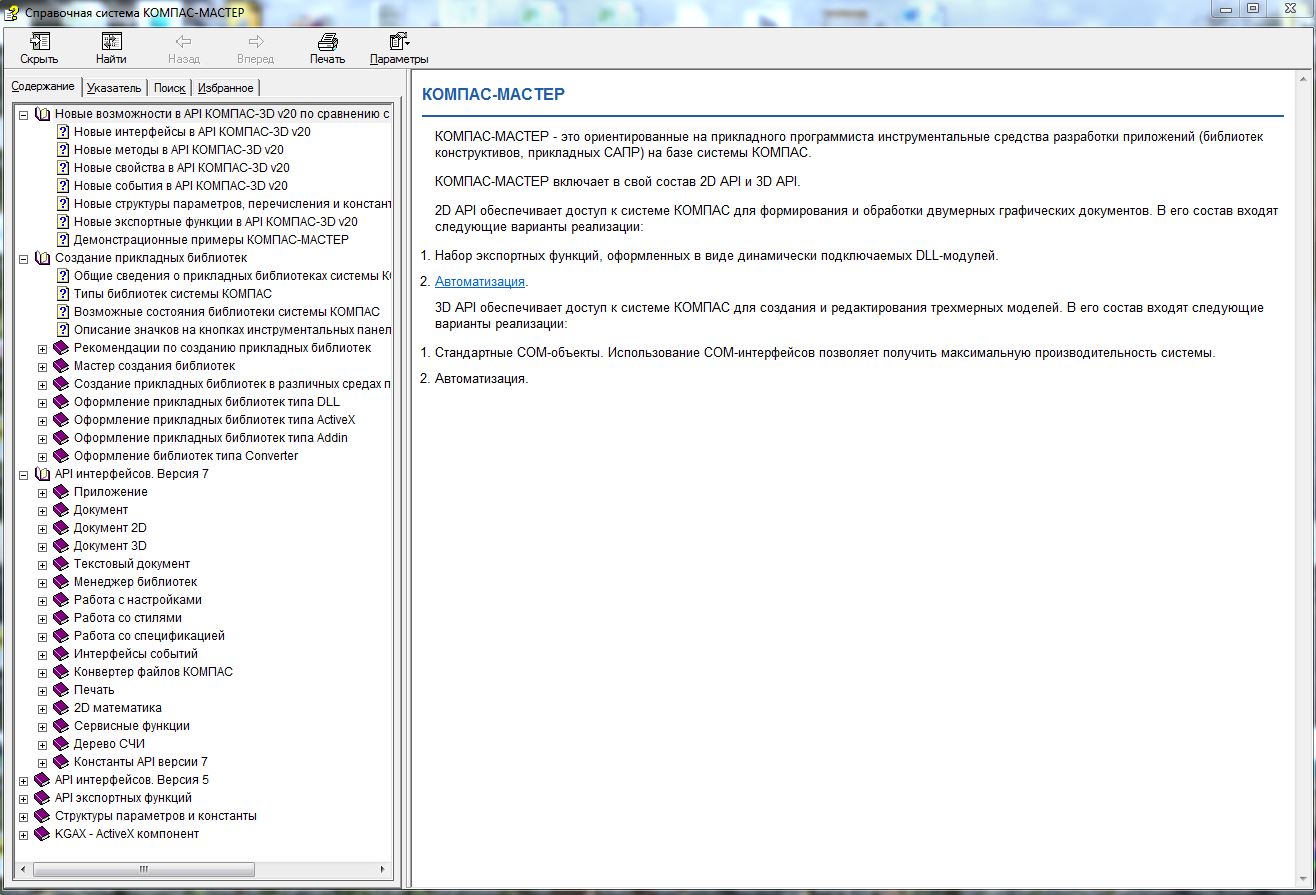Collapse the Новые возможности в API КОМПАС-3D v20 node
1316x895 pixels.
pos(24,115)
